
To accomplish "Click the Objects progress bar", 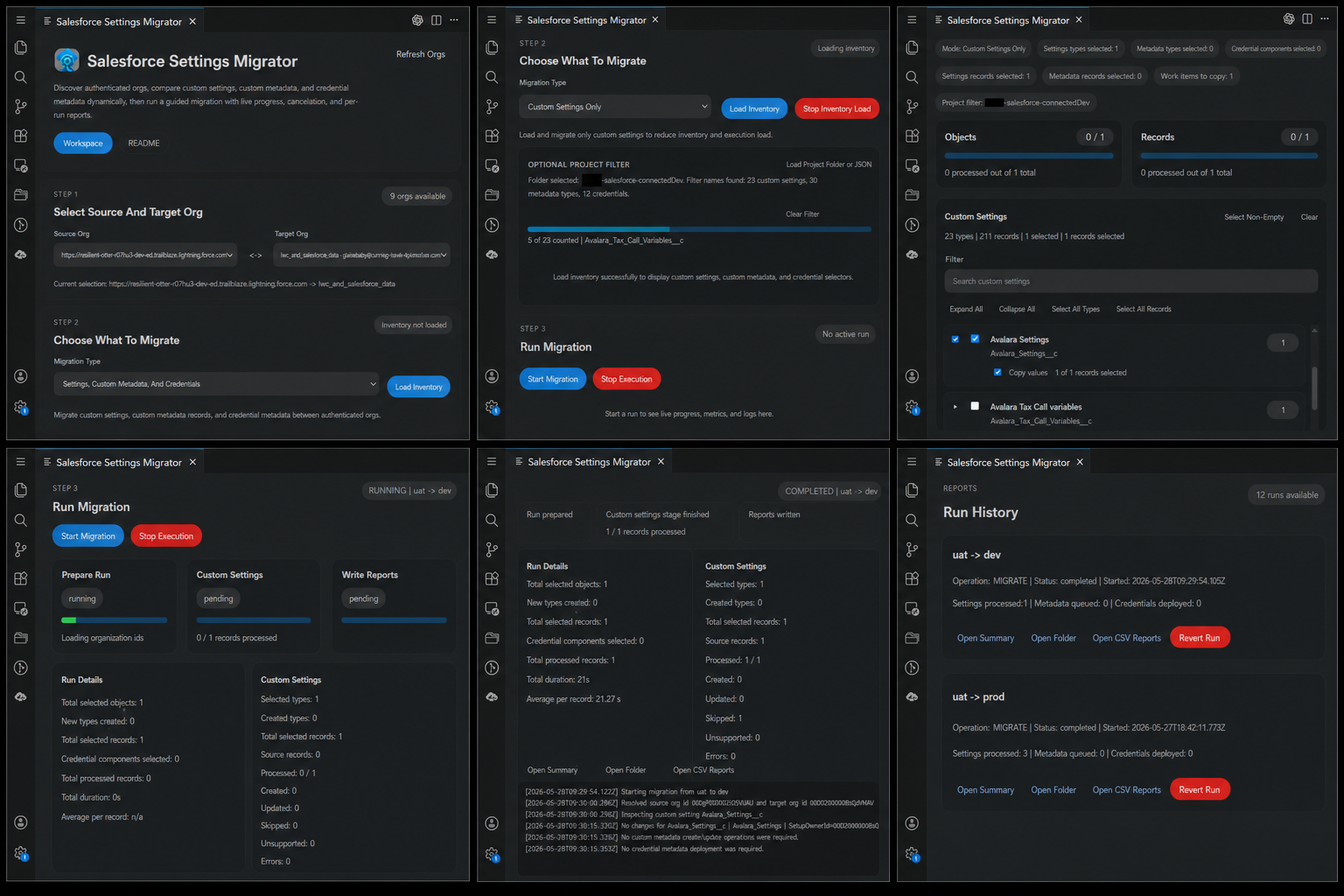I will tap(1029, 156).
